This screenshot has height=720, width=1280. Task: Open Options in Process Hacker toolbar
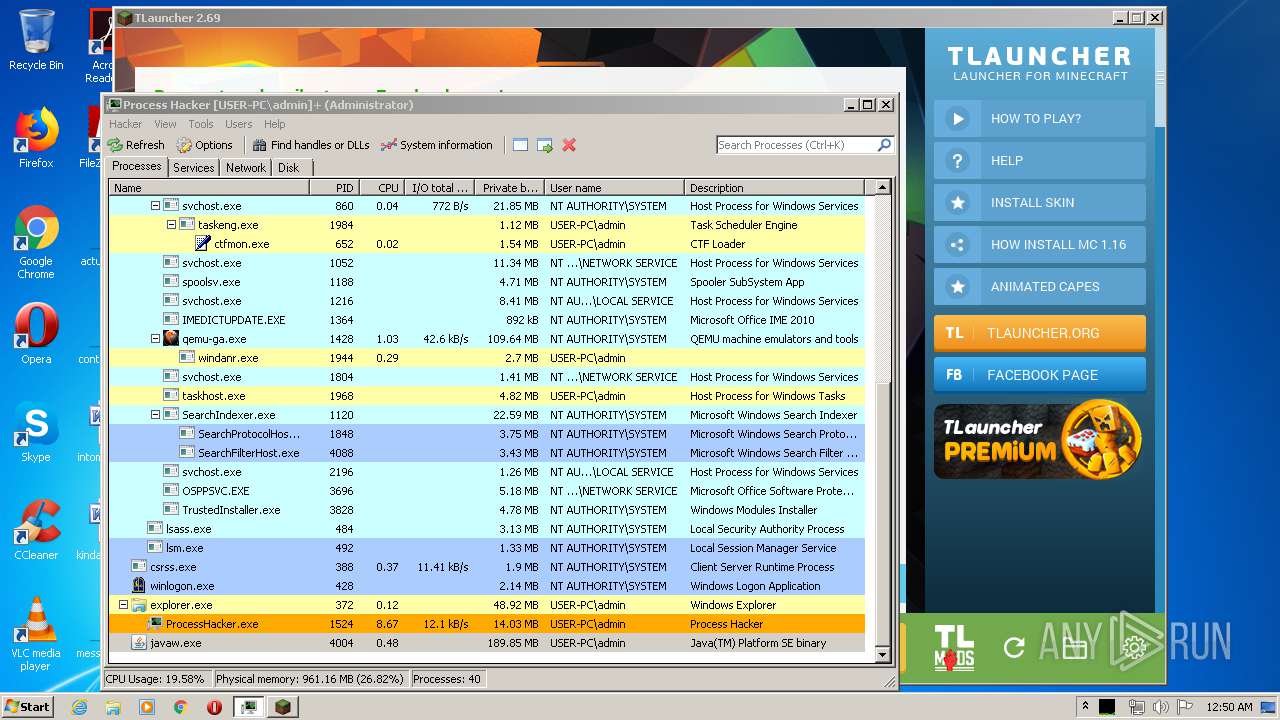point(204,145)
